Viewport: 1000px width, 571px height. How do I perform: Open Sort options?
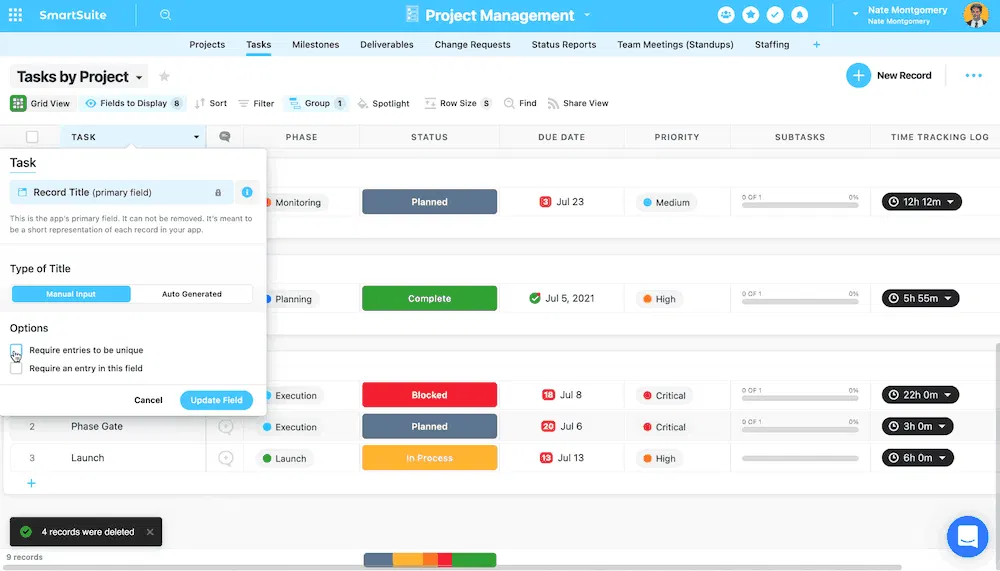tap(211, 103)
